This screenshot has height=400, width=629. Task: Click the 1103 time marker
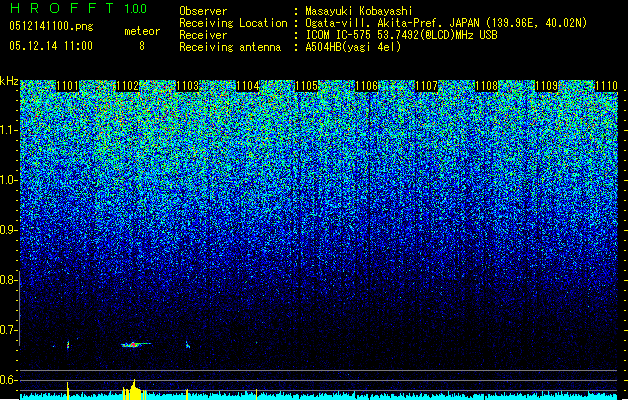tap(187, 86)
